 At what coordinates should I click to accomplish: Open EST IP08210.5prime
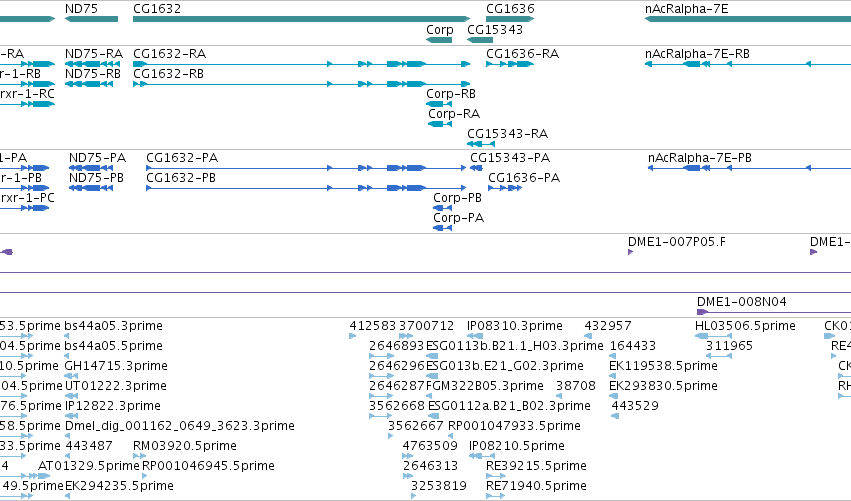point(517,446)
